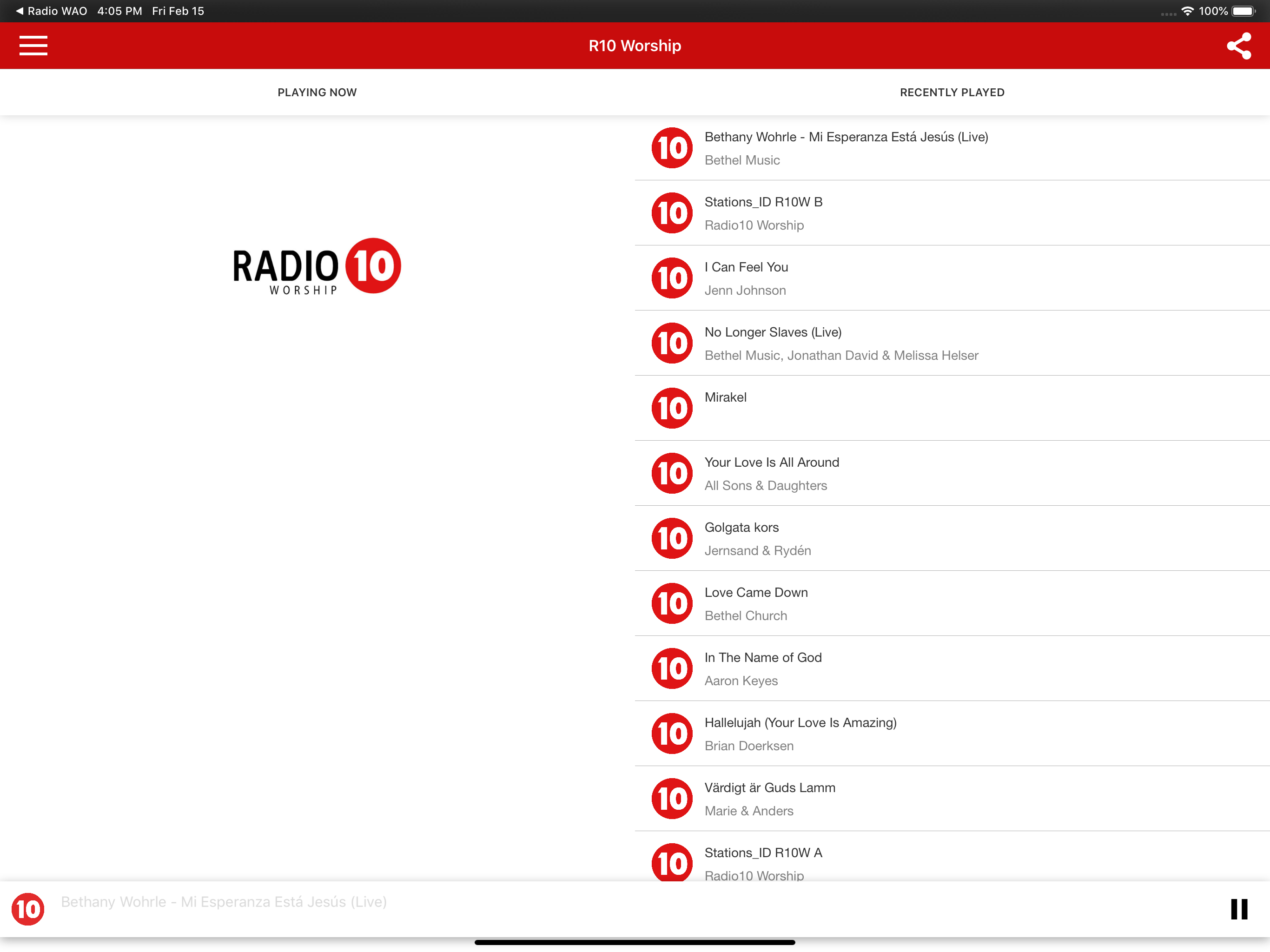1270x952 pixels.
Task: Tap the artist name 'Aaron Keyes'
Action: 741,681
